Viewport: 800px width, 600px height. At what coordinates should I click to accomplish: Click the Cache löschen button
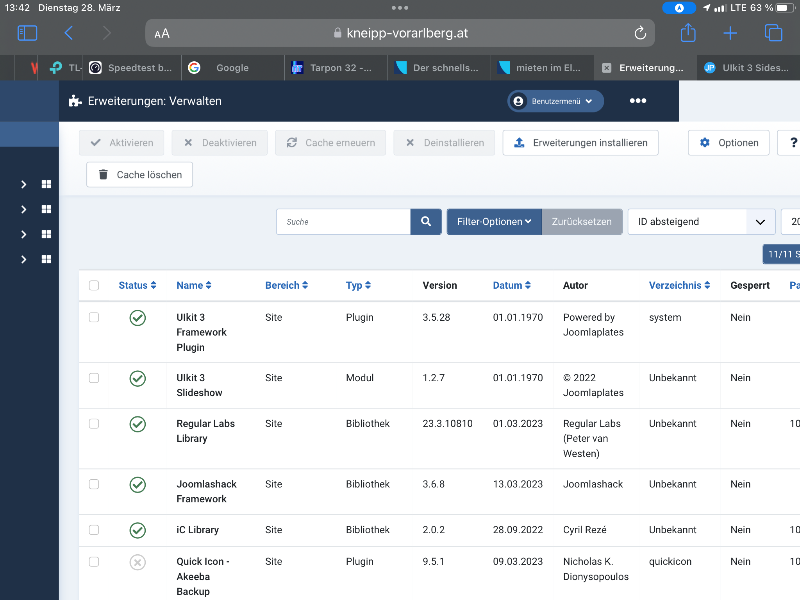tap(139, 174)
